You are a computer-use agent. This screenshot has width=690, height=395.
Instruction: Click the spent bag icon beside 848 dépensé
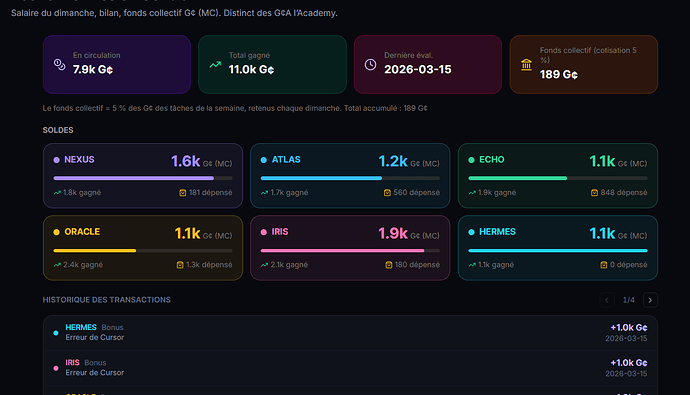click(594, 193)
